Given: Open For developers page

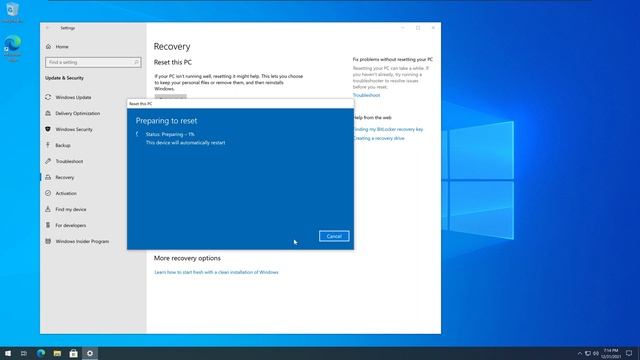Looking at the screenshot, I should (71, 225).
